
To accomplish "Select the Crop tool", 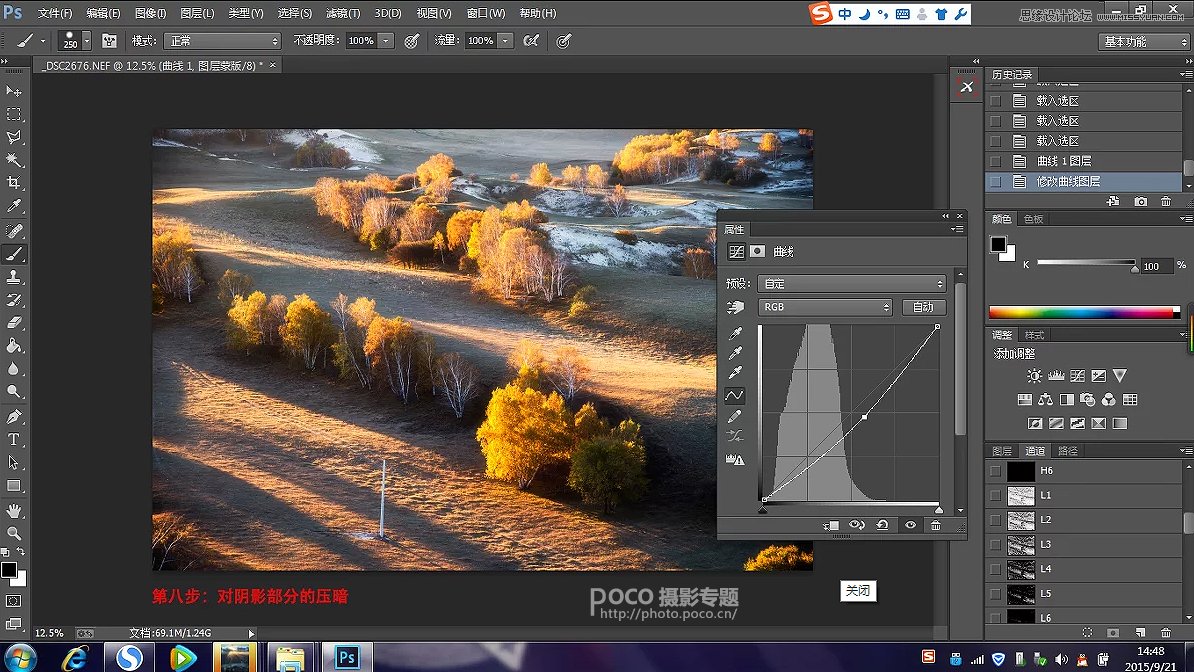I will 14,183.
